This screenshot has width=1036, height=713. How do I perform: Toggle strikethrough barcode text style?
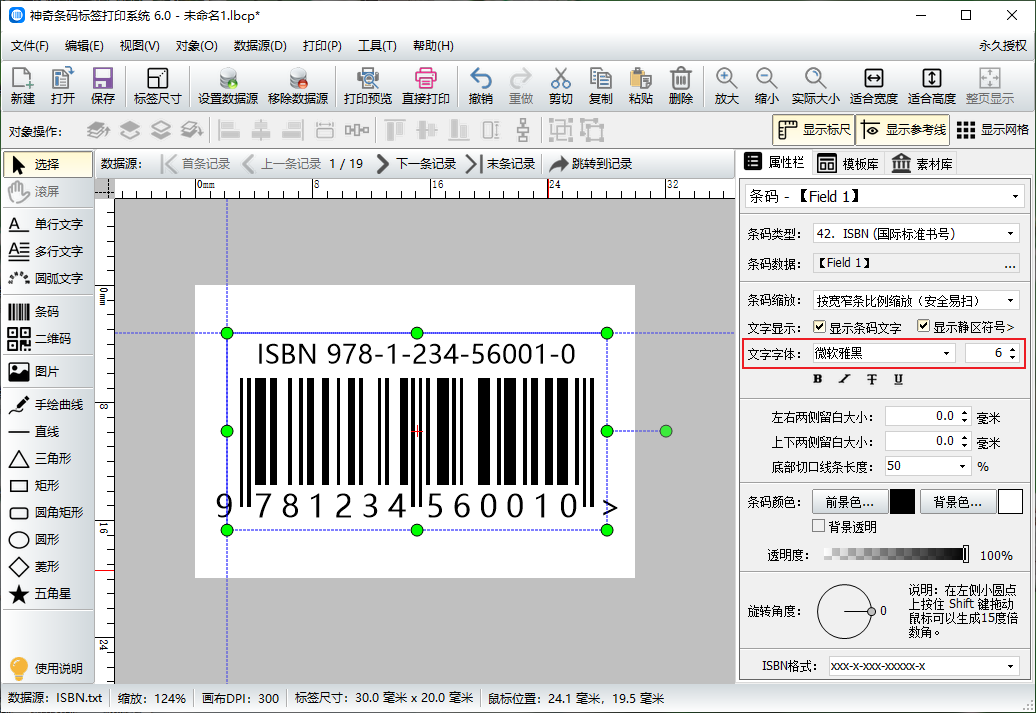(871, 379)
